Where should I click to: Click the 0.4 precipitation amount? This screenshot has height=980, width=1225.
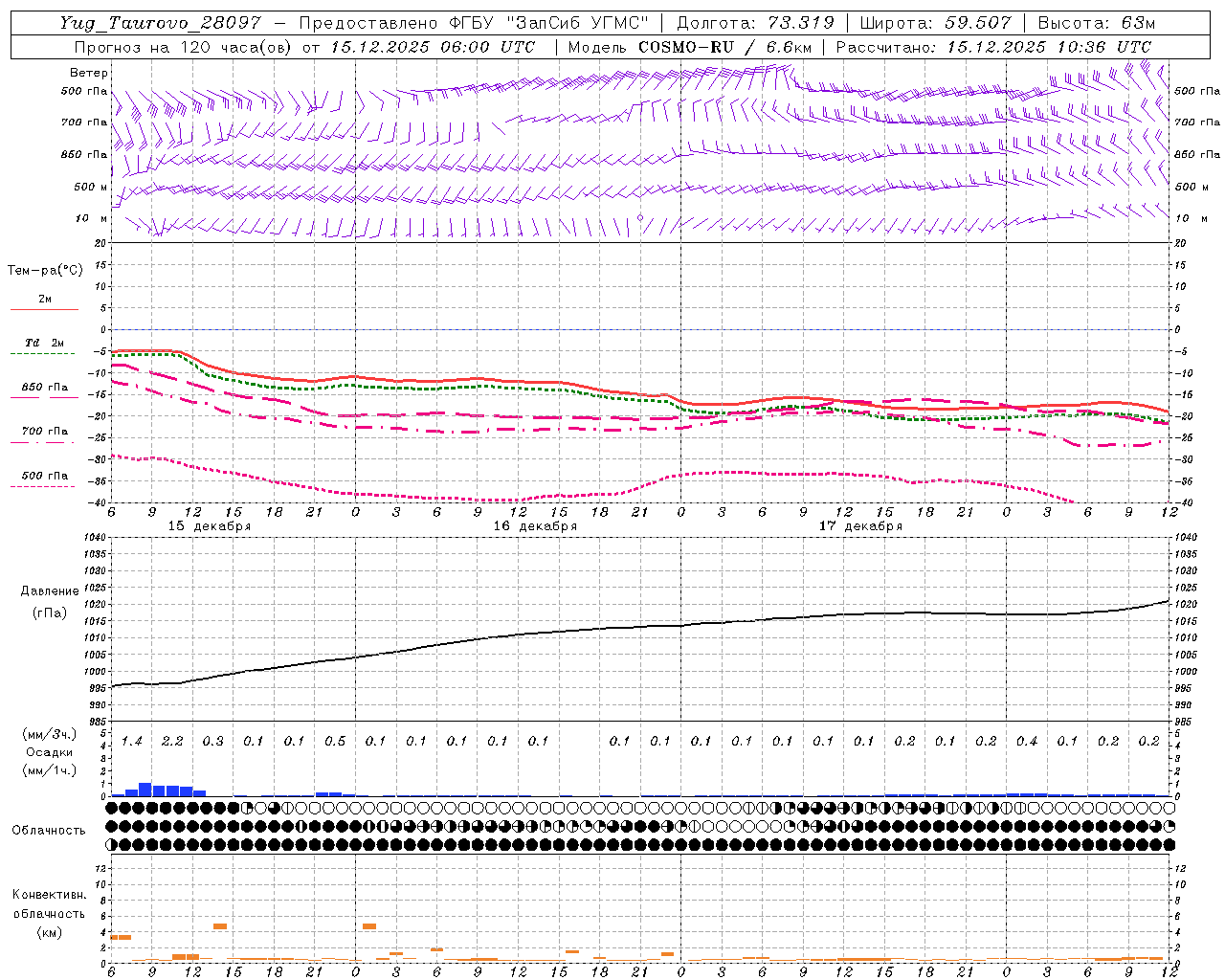[x=1027, y=741]
